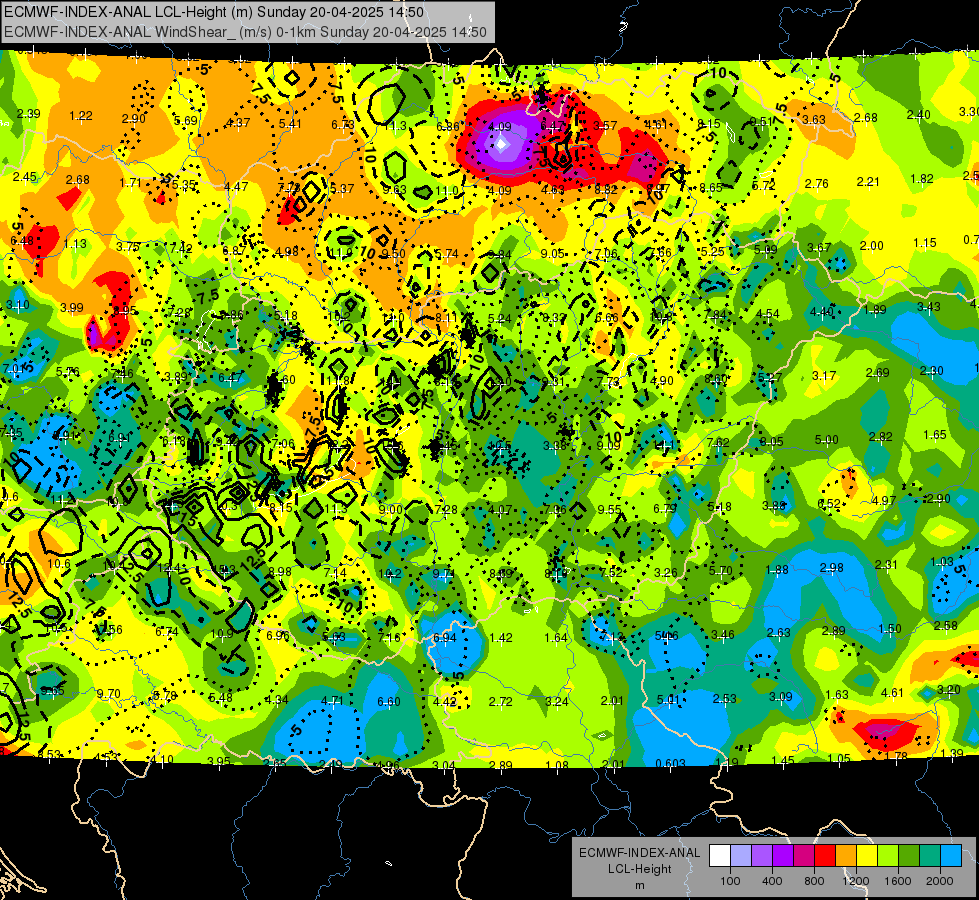The width and height of the screenshot is (979, 900).
Task: Click the shear value '7.62'
Action: (718, 443)
